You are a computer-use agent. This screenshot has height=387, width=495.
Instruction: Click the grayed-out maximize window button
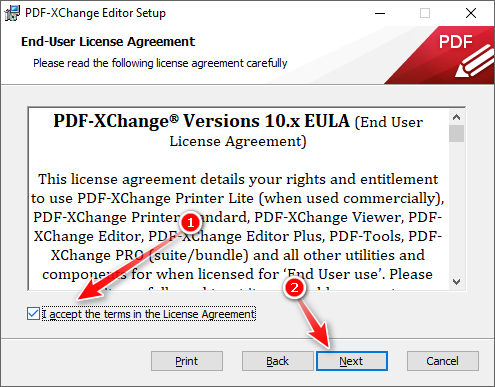[425, 13]
